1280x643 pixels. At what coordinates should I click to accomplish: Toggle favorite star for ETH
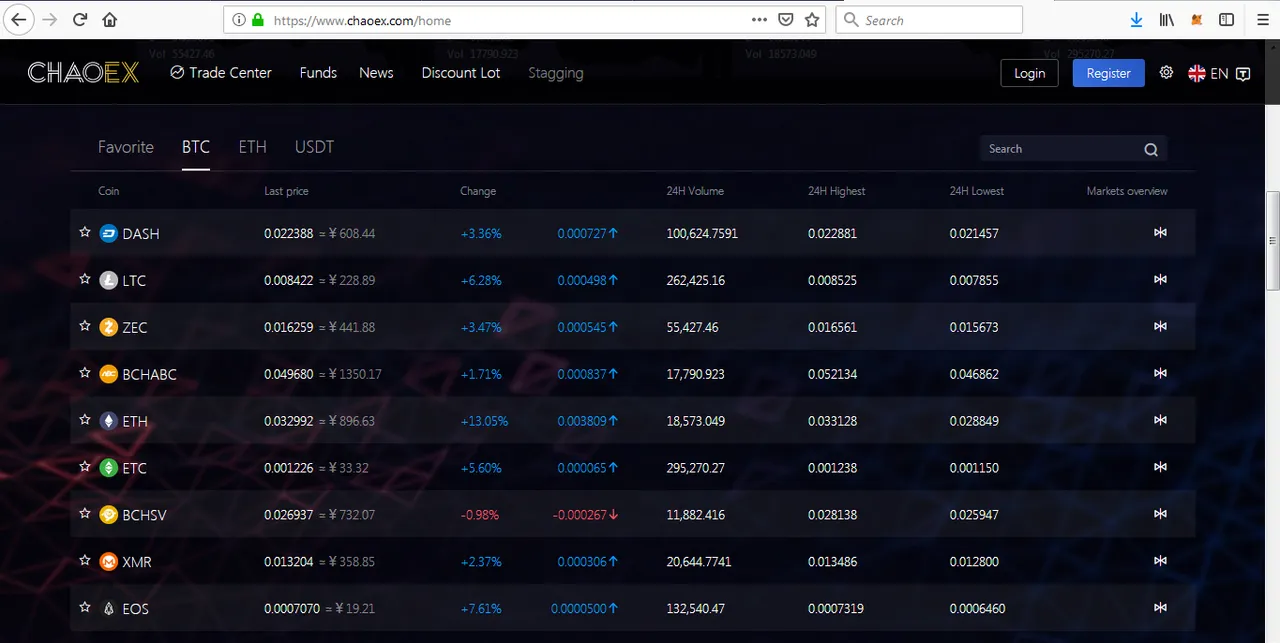(x=85, y=420)
